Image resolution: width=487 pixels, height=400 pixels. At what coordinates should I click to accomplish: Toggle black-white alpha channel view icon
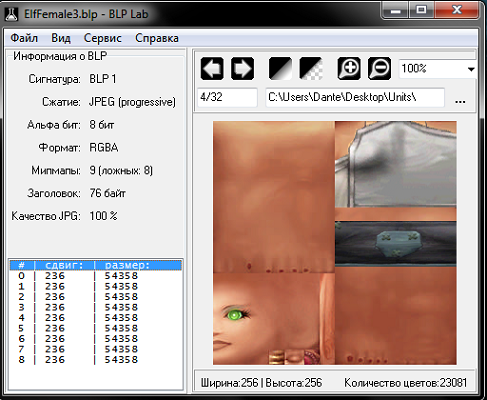pyautogui.click(x=280, y=69)
